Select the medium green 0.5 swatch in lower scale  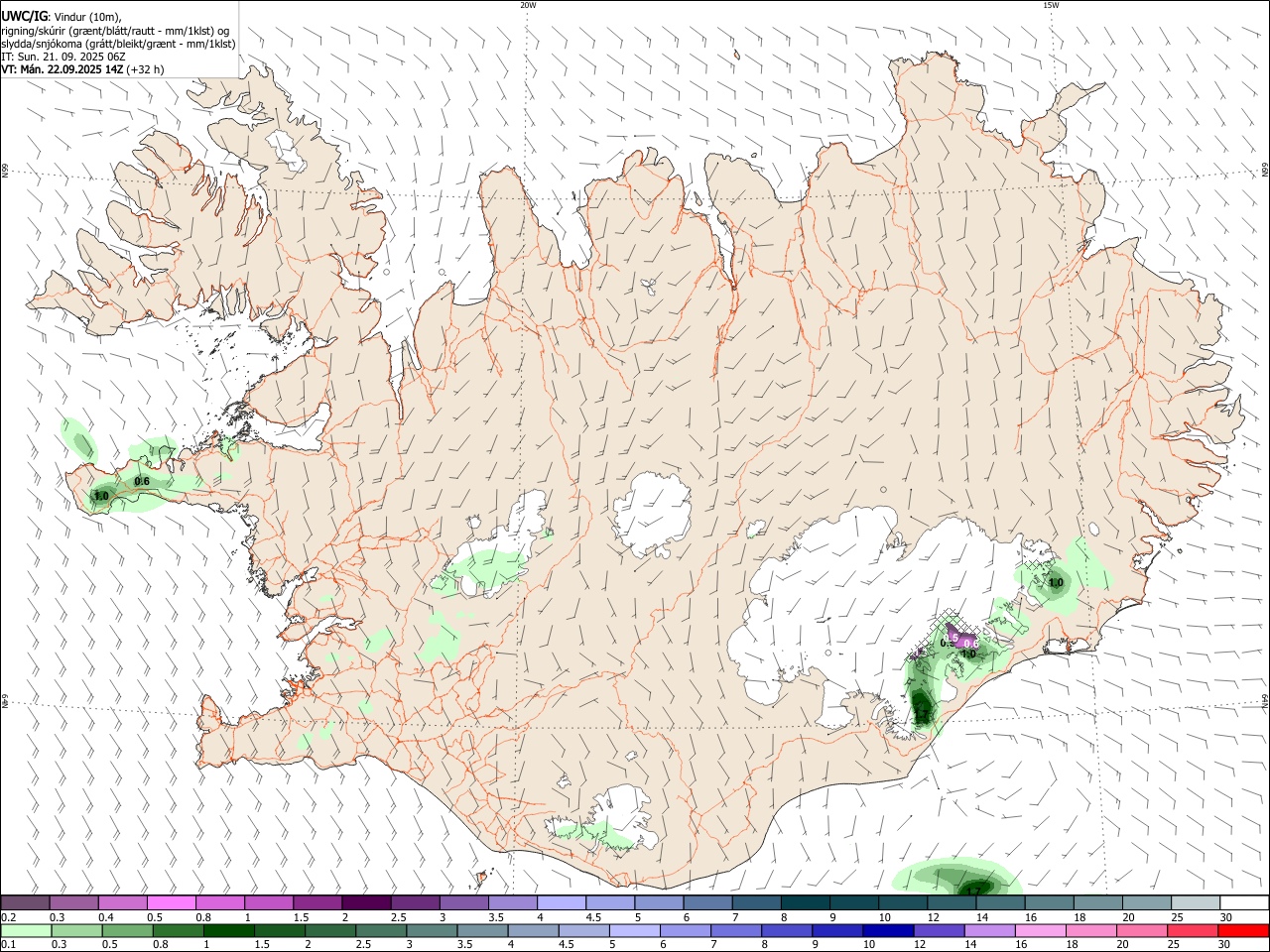click(128, 931)
